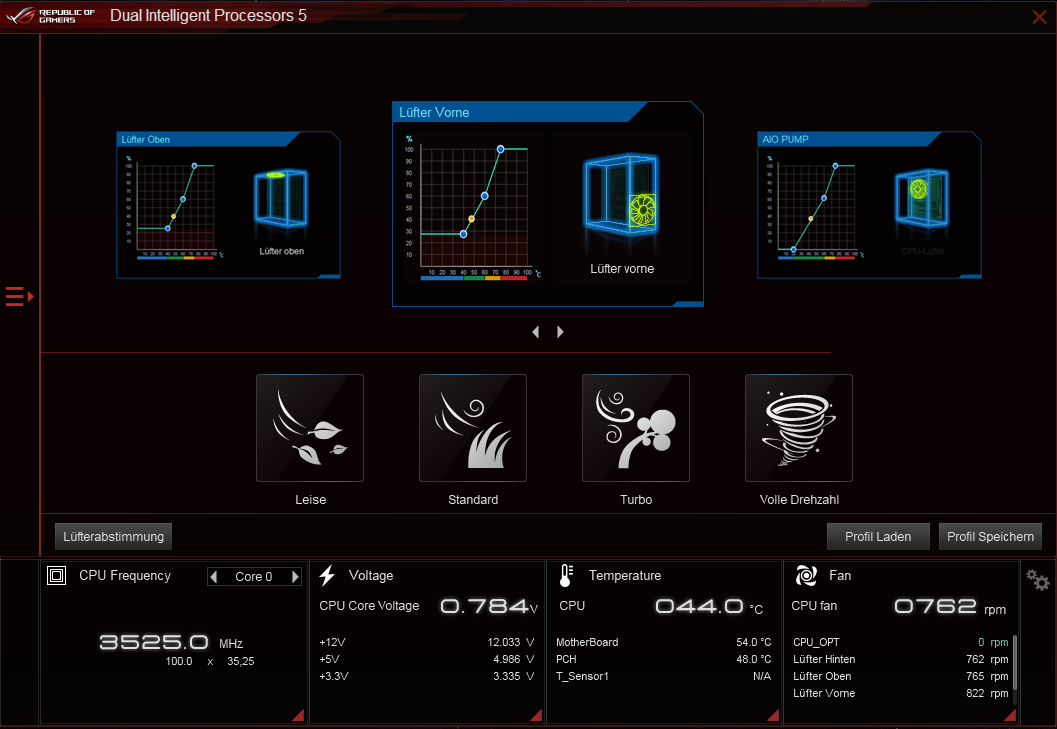Viewport: 1057px width, 729px height.
Task: Click the Lüfter Vorne rpm row
Action: coord(901,693)
